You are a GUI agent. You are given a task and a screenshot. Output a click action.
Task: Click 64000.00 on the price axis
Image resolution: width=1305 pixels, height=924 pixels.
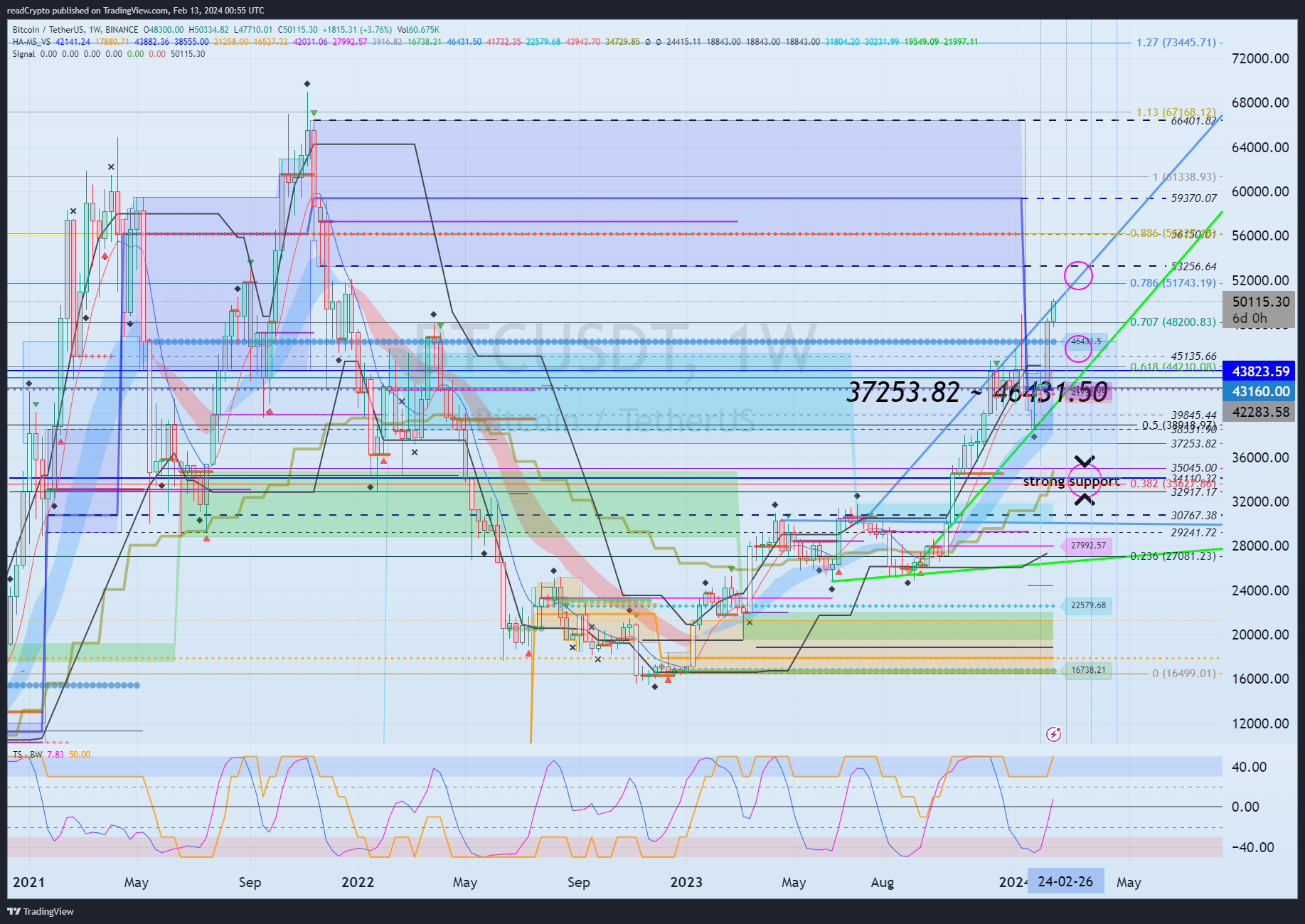(1260, 147)
